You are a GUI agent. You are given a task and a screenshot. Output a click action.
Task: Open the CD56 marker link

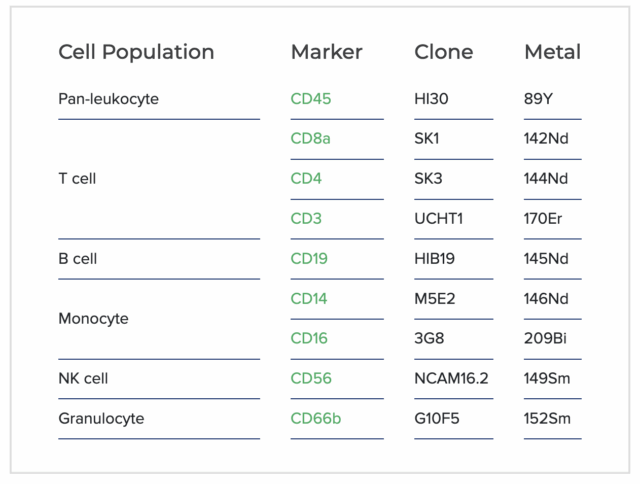pos(311,379)
